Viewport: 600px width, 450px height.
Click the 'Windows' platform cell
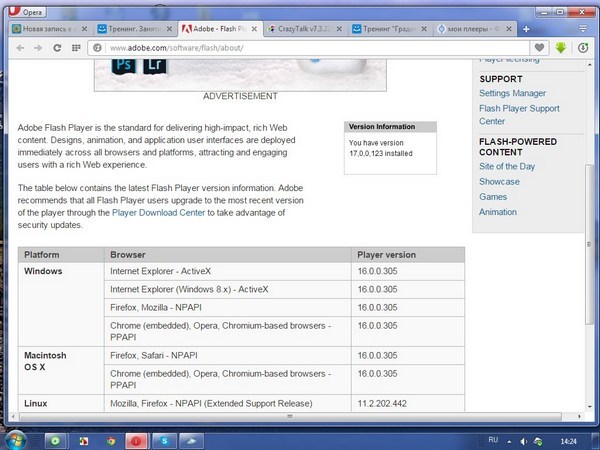(61, 305)
